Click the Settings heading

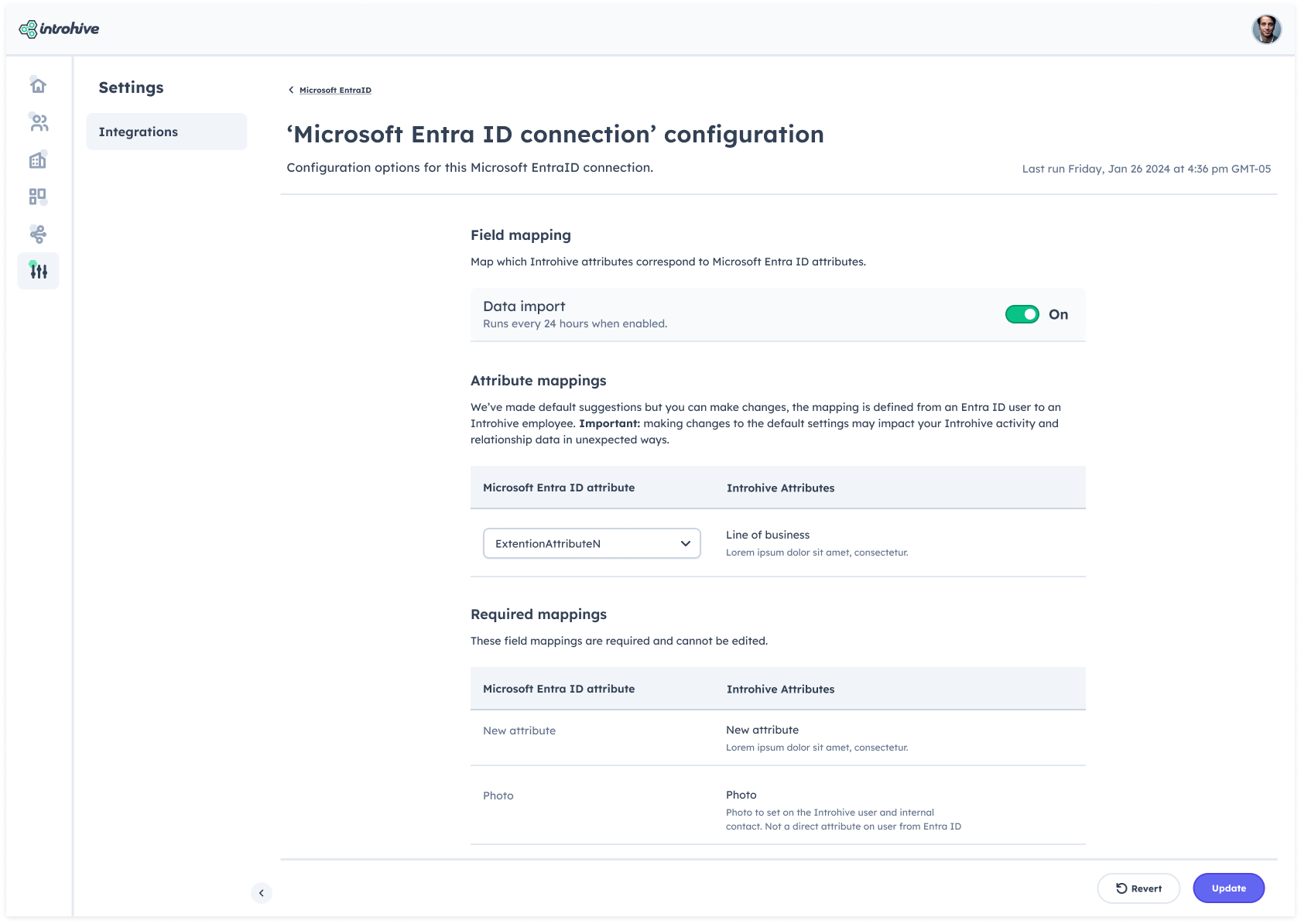pos(131,87)
